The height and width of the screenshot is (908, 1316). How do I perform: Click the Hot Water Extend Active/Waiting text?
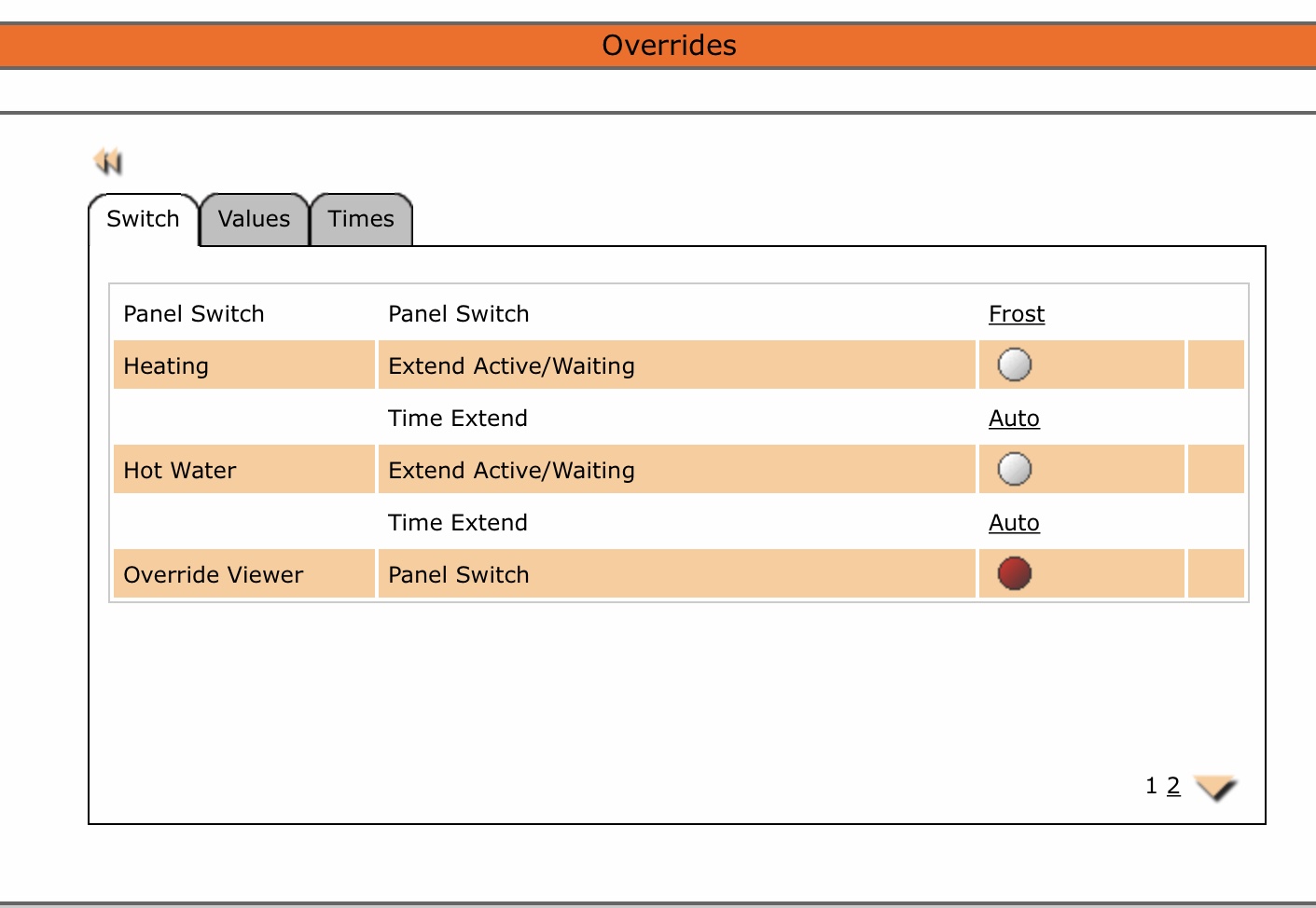(x=511, y=471)
